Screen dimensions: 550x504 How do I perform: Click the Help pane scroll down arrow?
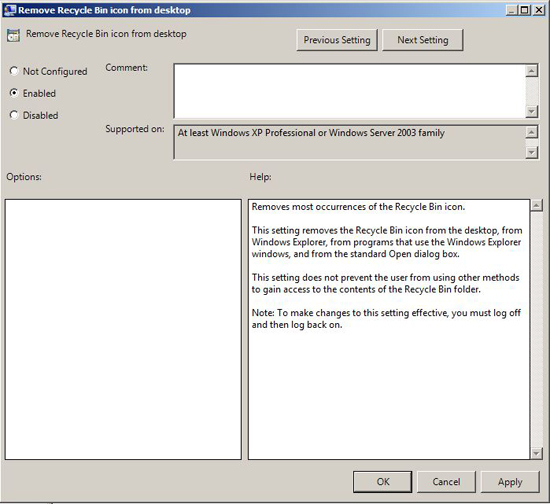tap(536, 453)
